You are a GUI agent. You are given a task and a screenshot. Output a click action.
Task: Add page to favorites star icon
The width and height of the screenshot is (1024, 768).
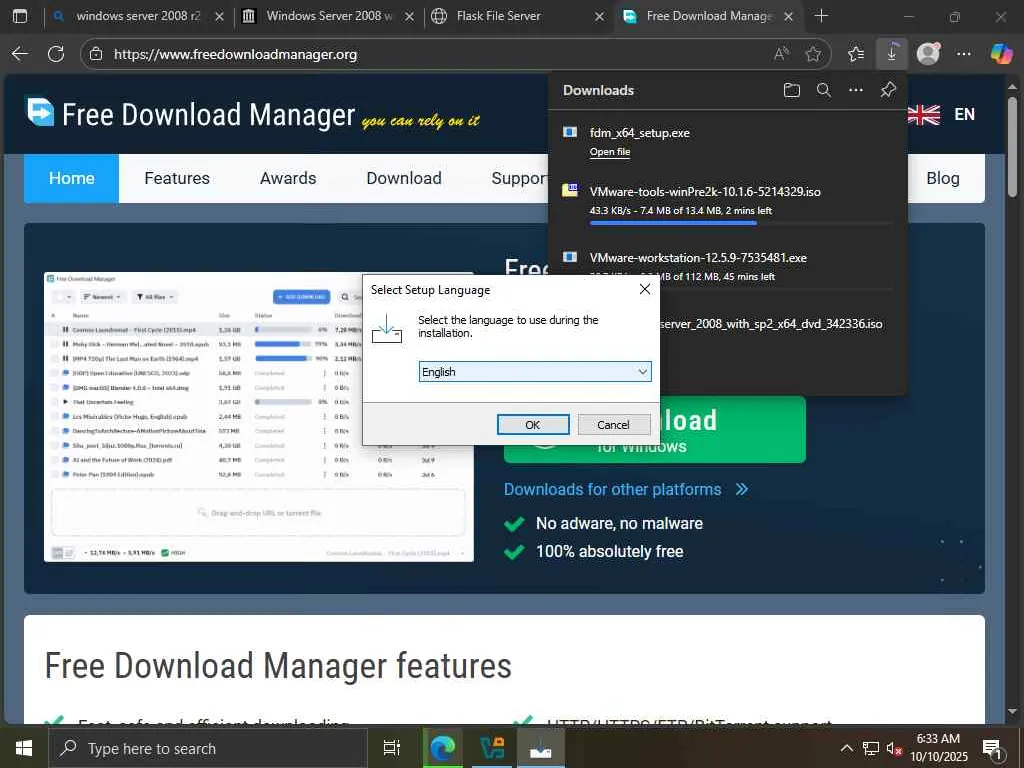(x=813, y=54)
